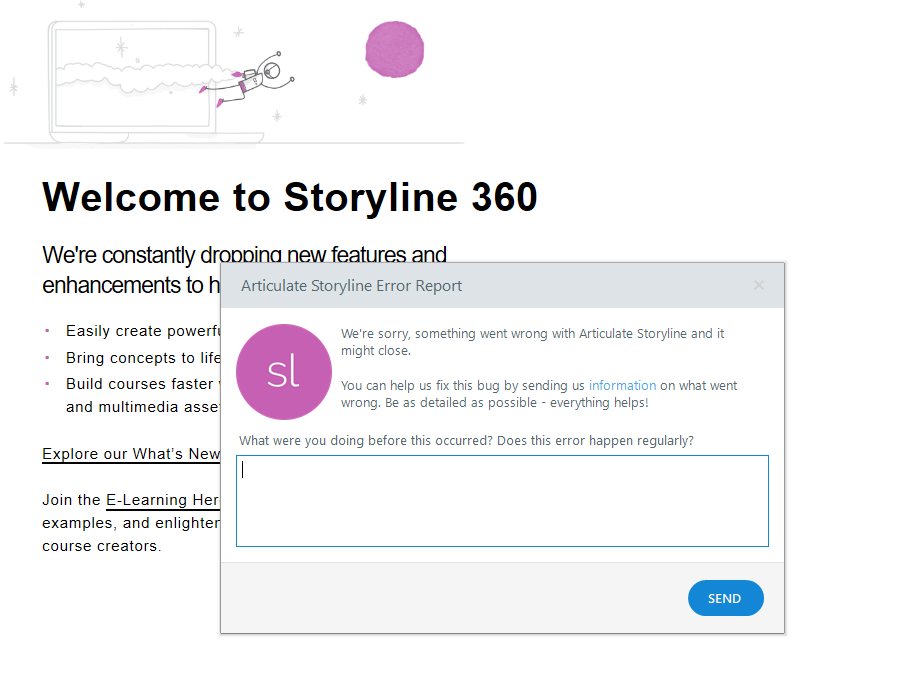The height and width of the screenshot is (685, 924).
Task: Open the E-Learning Heroes link
Action: click(162, 500)
